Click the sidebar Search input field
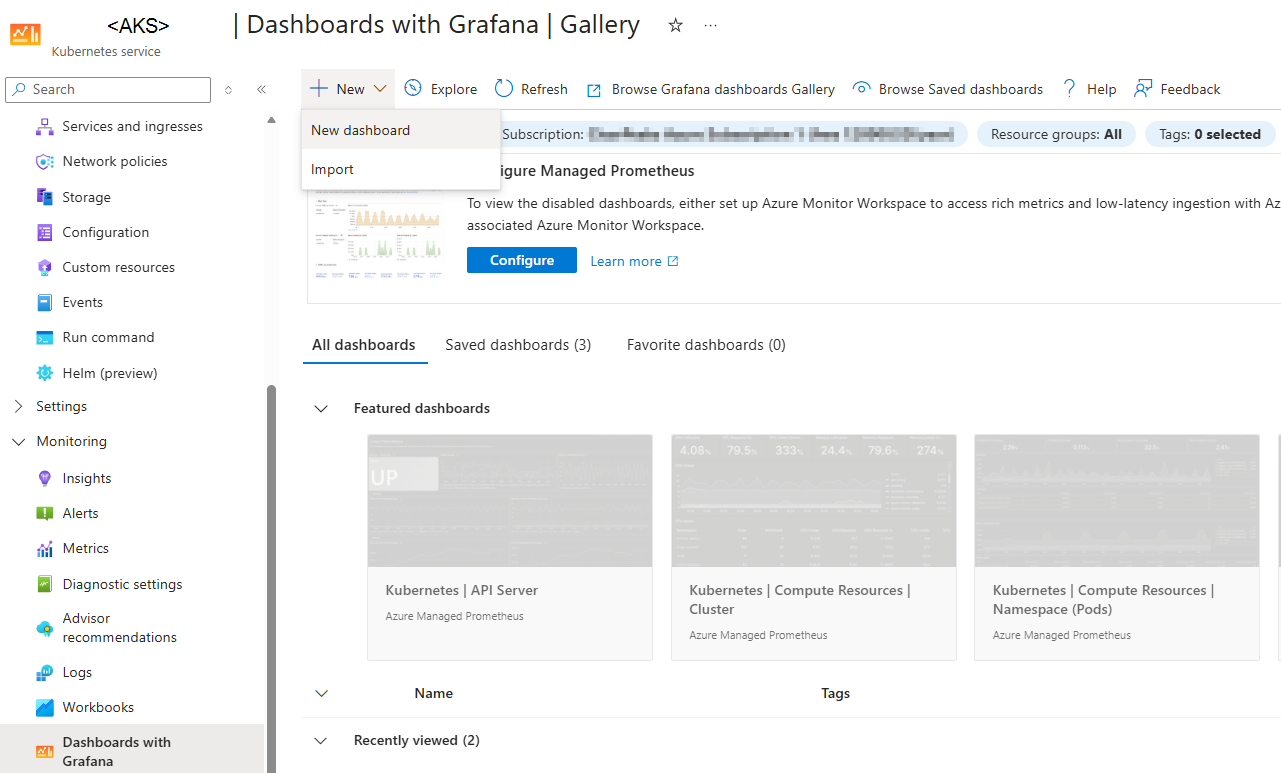Screen dimensions: 1281x773 108,89
